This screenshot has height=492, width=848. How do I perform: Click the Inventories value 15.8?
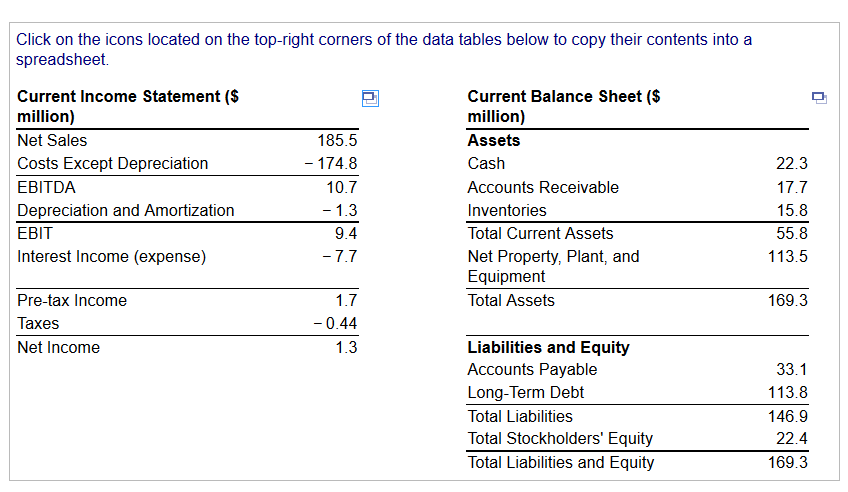point(792,210)
